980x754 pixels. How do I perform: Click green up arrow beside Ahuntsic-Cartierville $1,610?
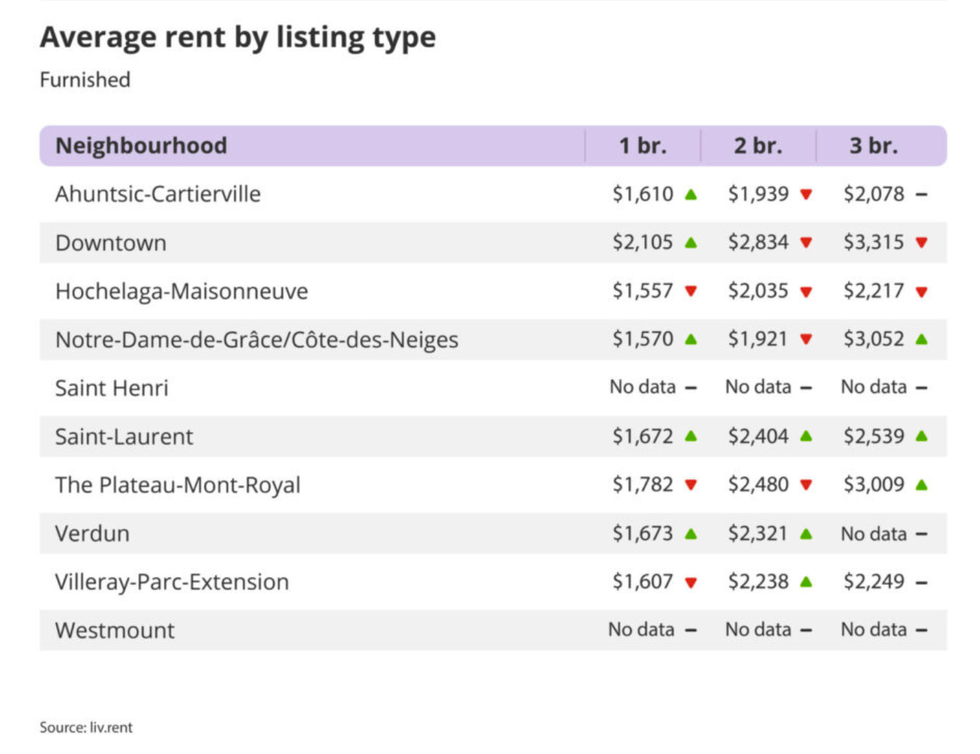tap(690, 194)
